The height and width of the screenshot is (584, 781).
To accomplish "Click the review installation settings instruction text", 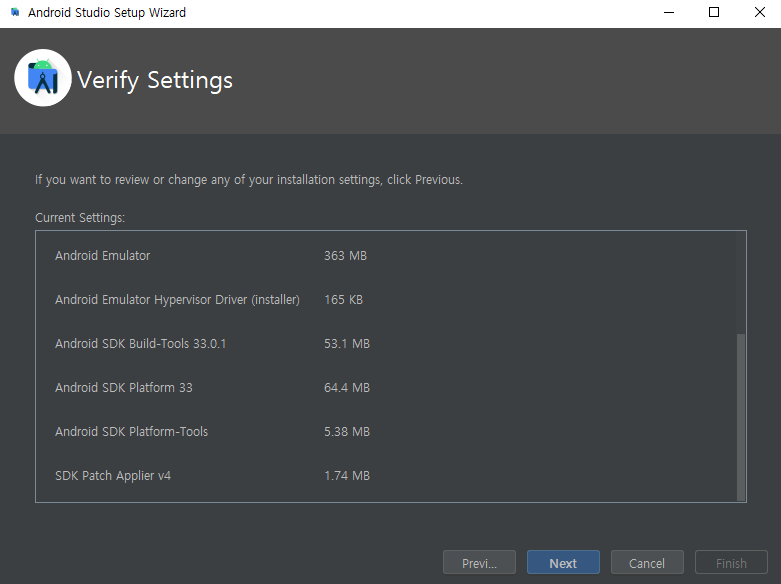I will 249,180.
